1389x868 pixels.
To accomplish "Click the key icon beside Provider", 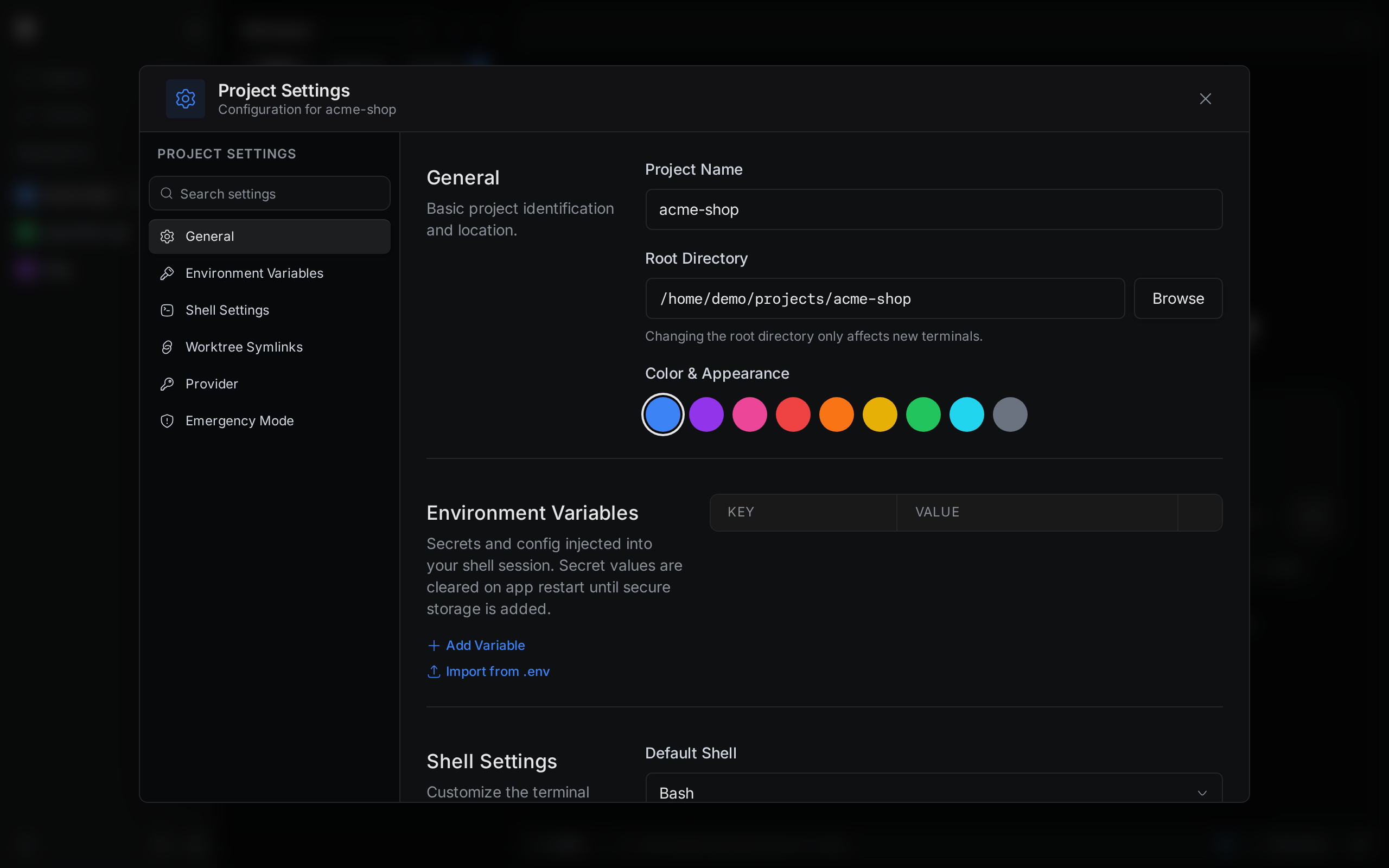I will click(167, 384).
